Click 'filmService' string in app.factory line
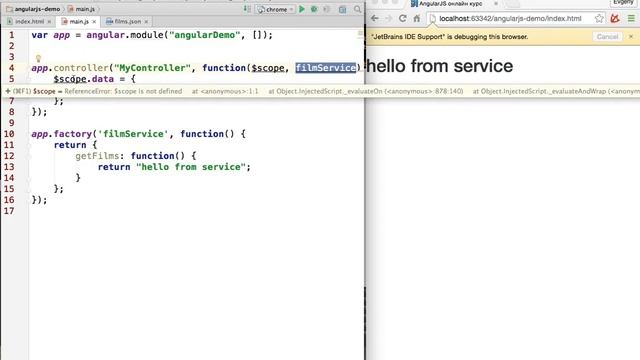This screenshot has width=640, height=360. point(133,134)
